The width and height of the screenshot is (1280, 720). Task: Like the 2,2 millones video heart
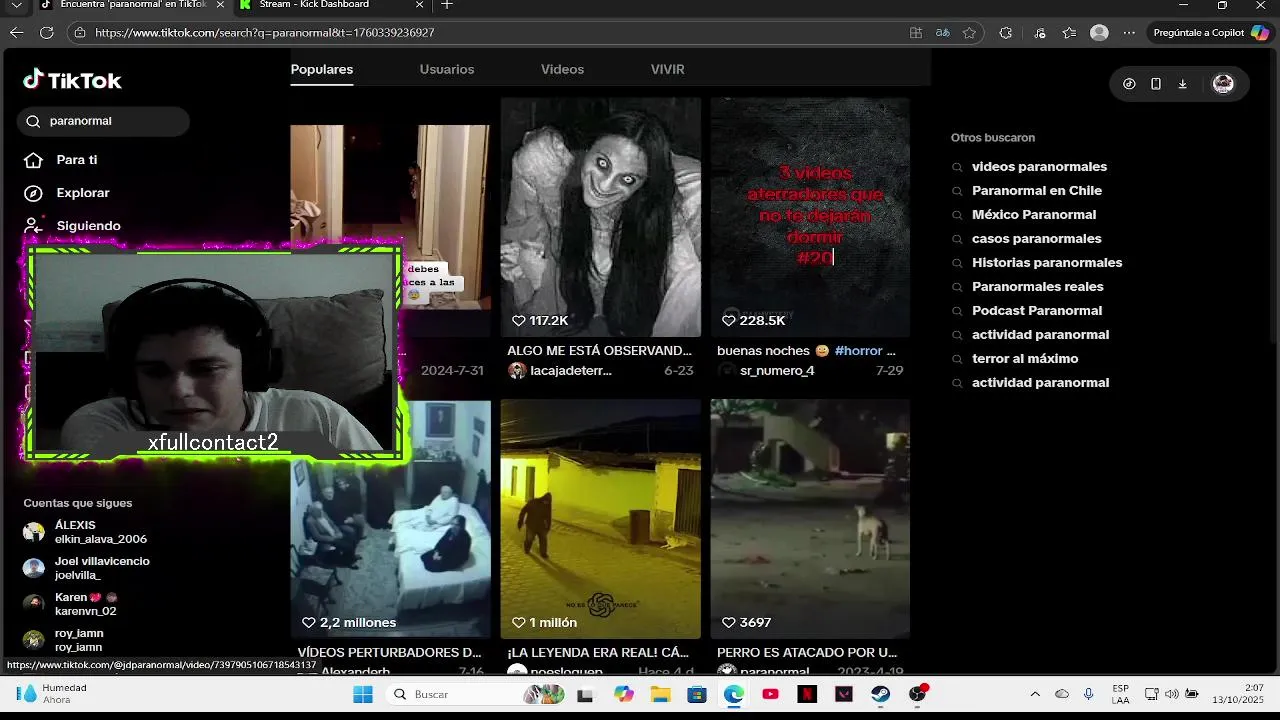click(x=308, y=623)
